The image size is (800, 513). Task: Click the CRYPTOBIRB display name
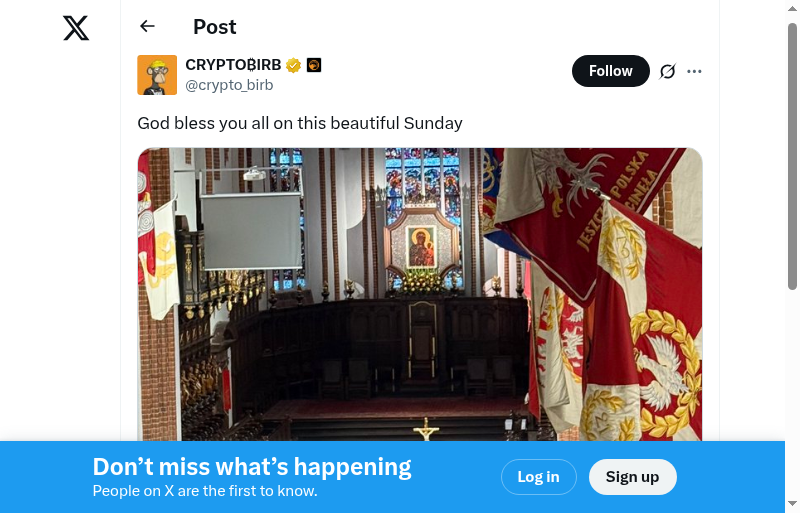click(233, 65)
